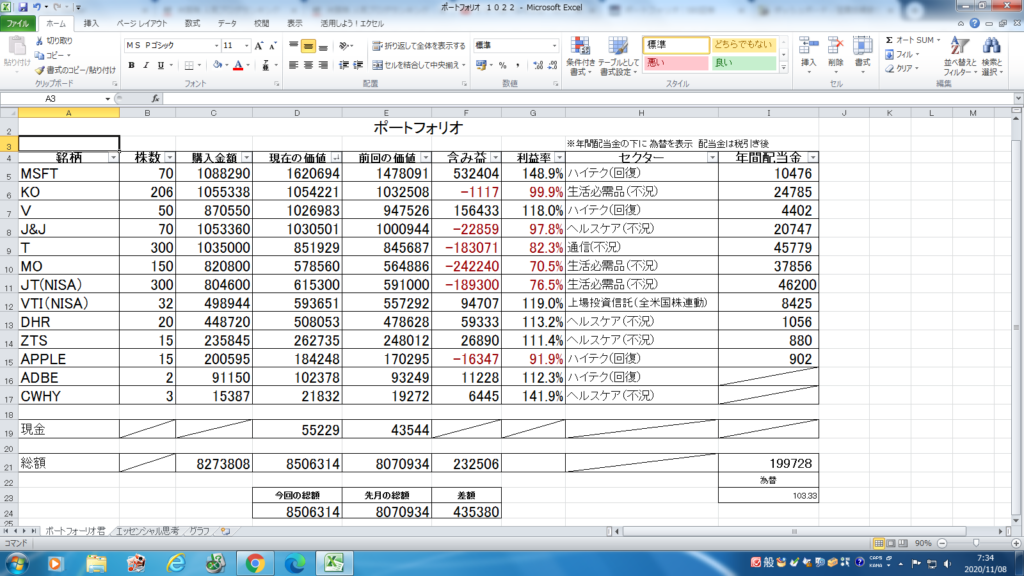The image size is (1024, 576).
Task: Open the Windows Start menu
Action: (16, 563)
